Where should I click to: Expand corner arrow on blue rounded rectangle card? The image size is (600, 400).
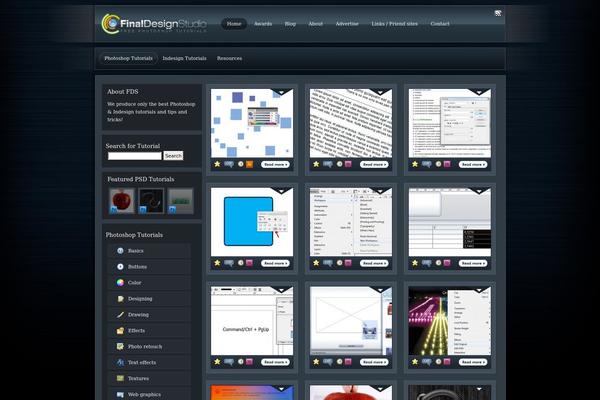click(x=282, y=191)
